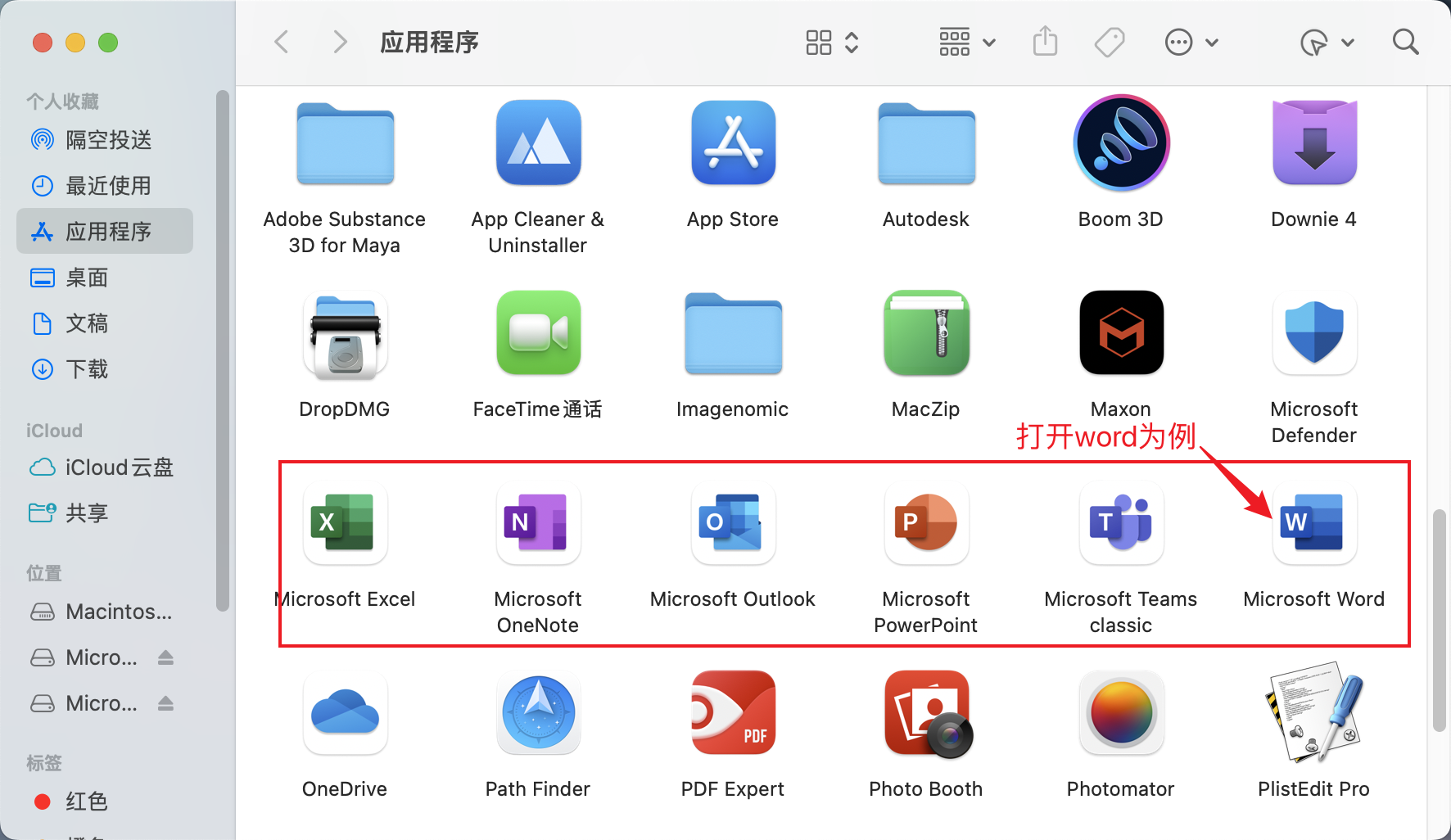Screen dimensions: 1451x840
Task: Select the DropDMG app icon
Action: [x=345, y=335]
